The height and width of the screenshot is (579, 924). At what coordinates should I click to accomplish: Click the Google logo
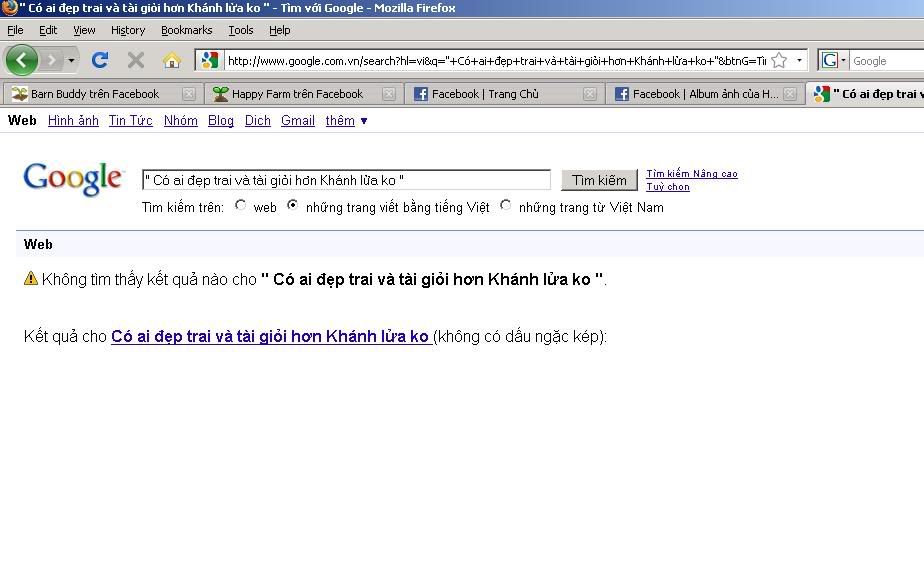74,178
